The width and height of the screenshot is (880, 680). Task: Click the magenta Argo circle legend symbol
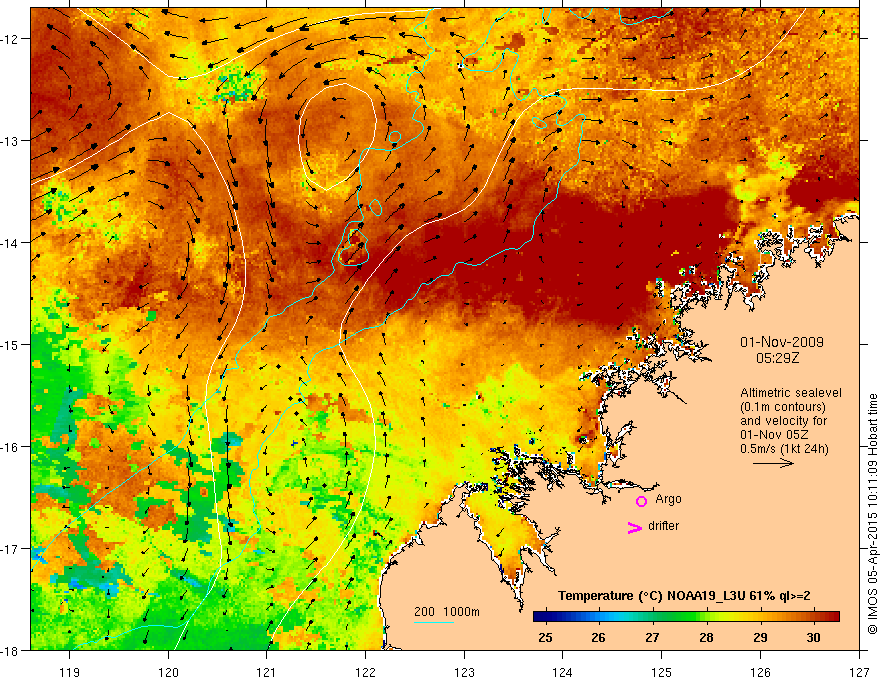[x=641, y=501]
